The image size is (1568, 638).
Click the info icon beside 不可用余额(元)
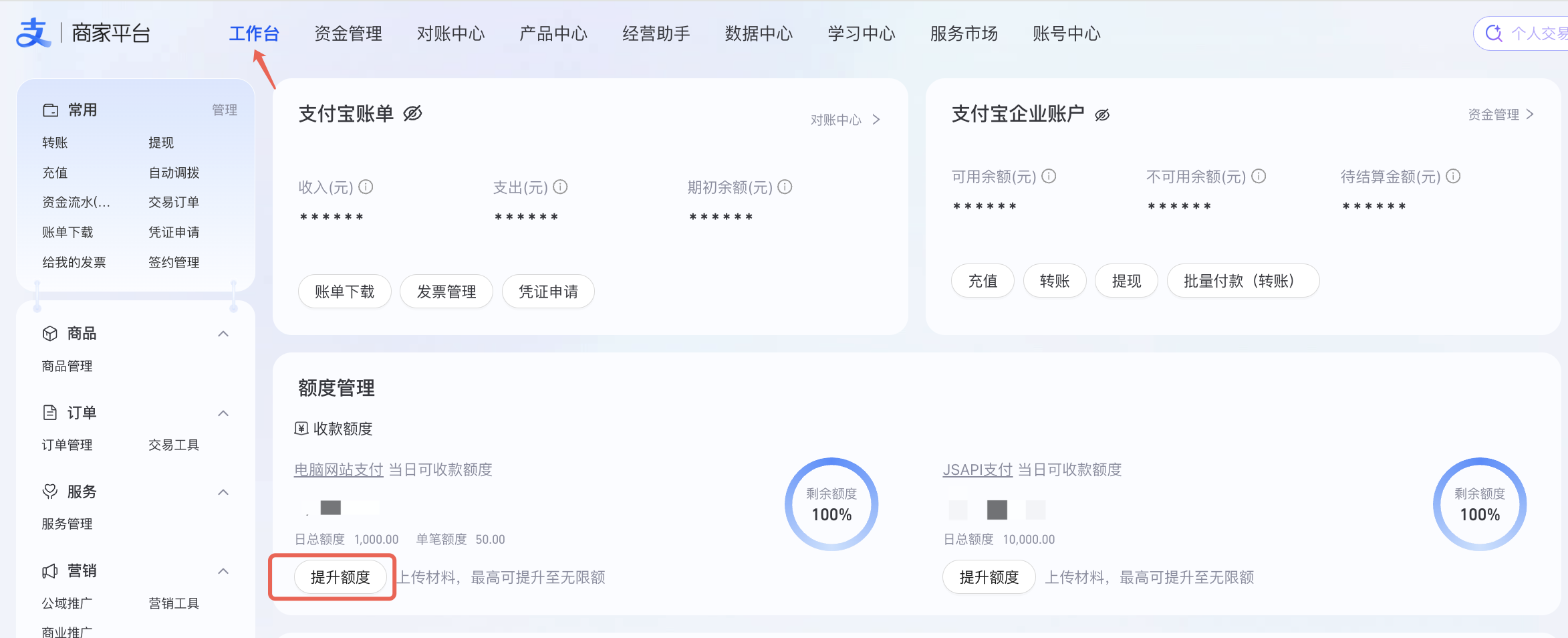[x=1259, y=176]
